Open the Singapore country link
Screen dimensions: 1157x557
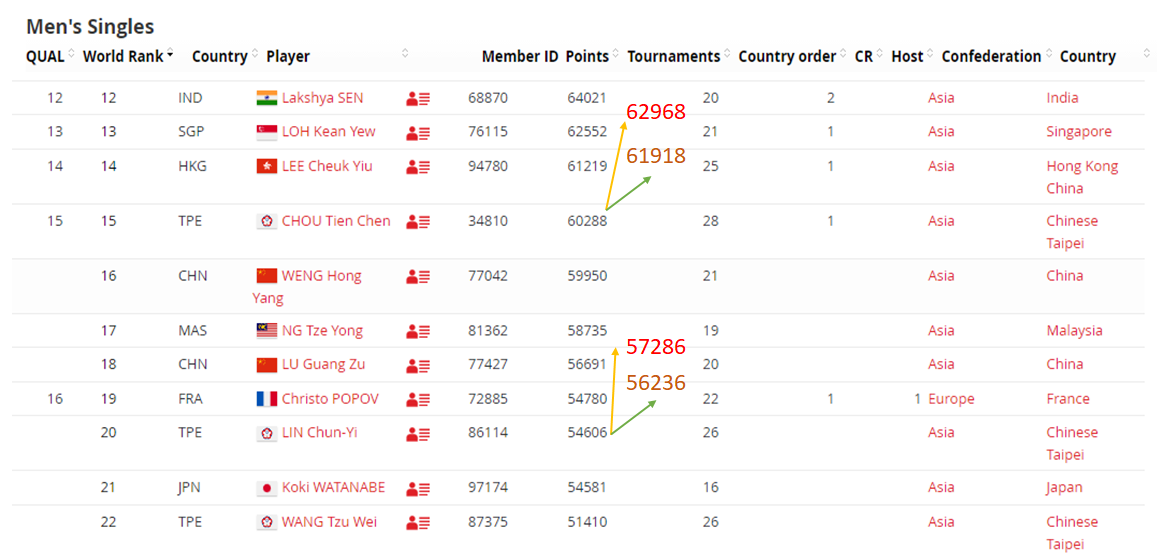point(1079,132)
